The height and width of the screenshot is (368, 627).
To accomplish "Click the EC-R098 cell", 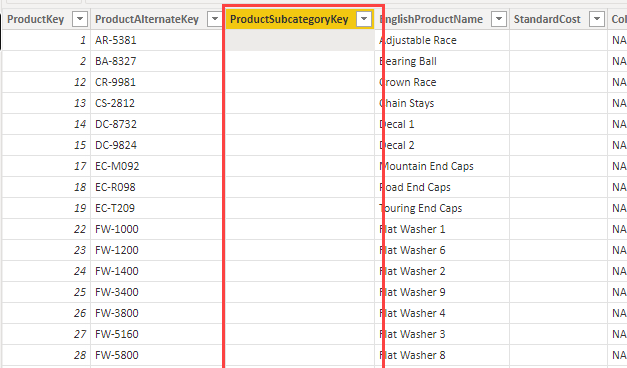I will click(156, 187).
